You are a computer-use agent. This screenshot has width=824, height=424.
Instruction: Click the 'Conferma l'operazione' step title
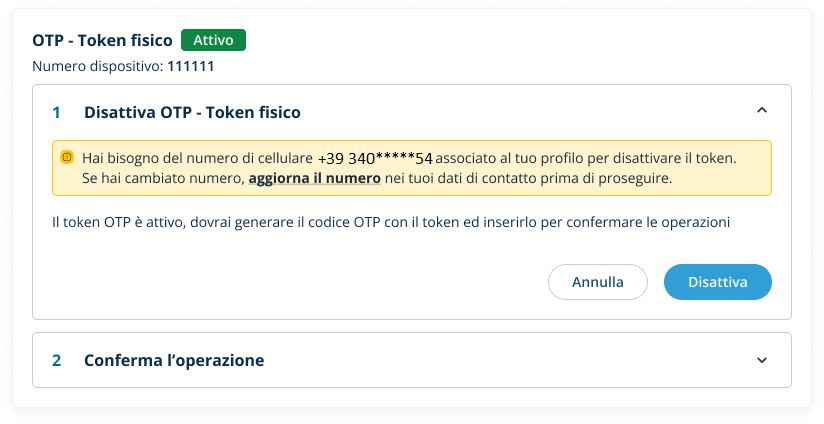(x=174, y=360)
